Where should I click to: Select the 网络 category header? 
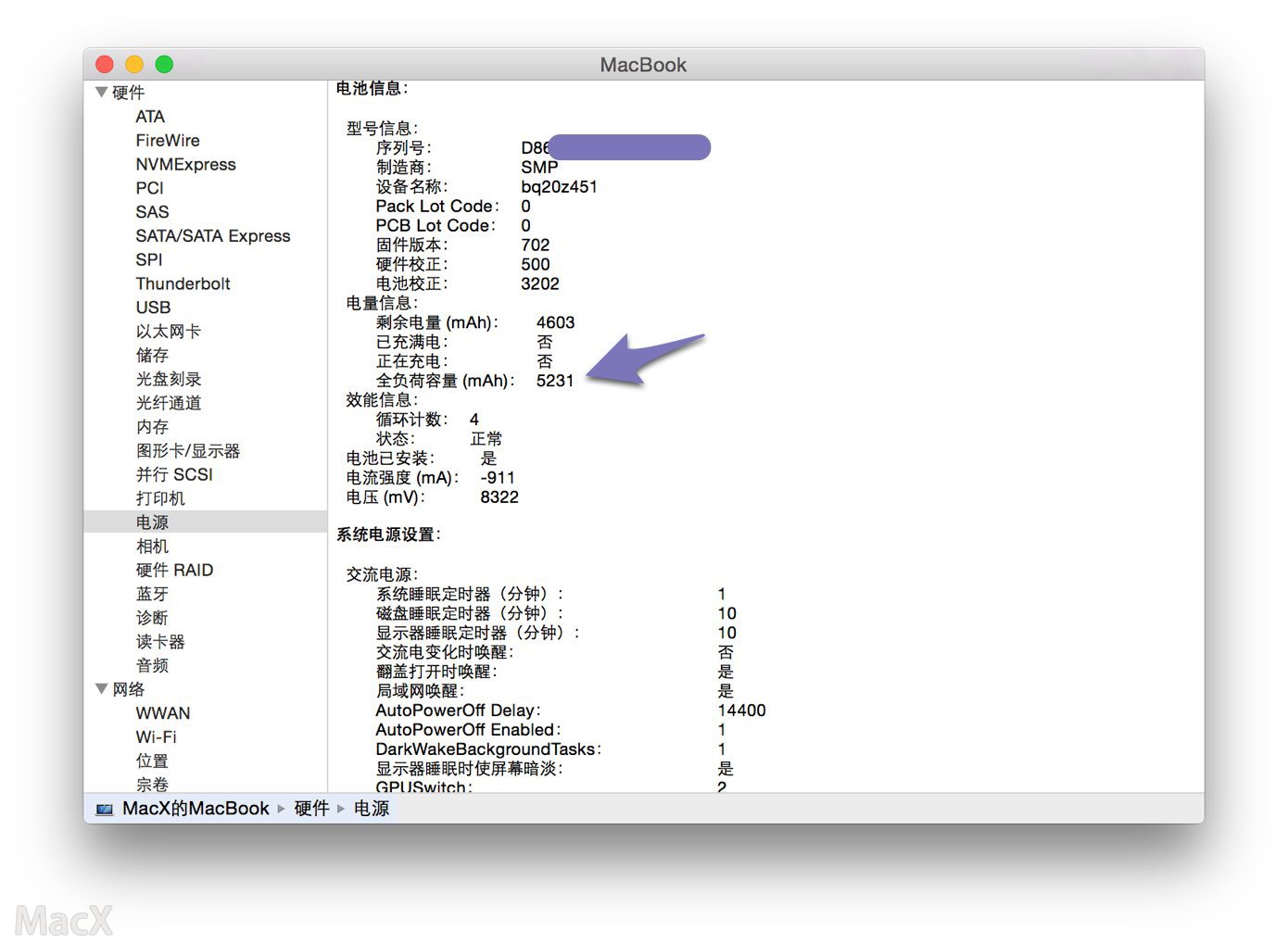[129, 689]
